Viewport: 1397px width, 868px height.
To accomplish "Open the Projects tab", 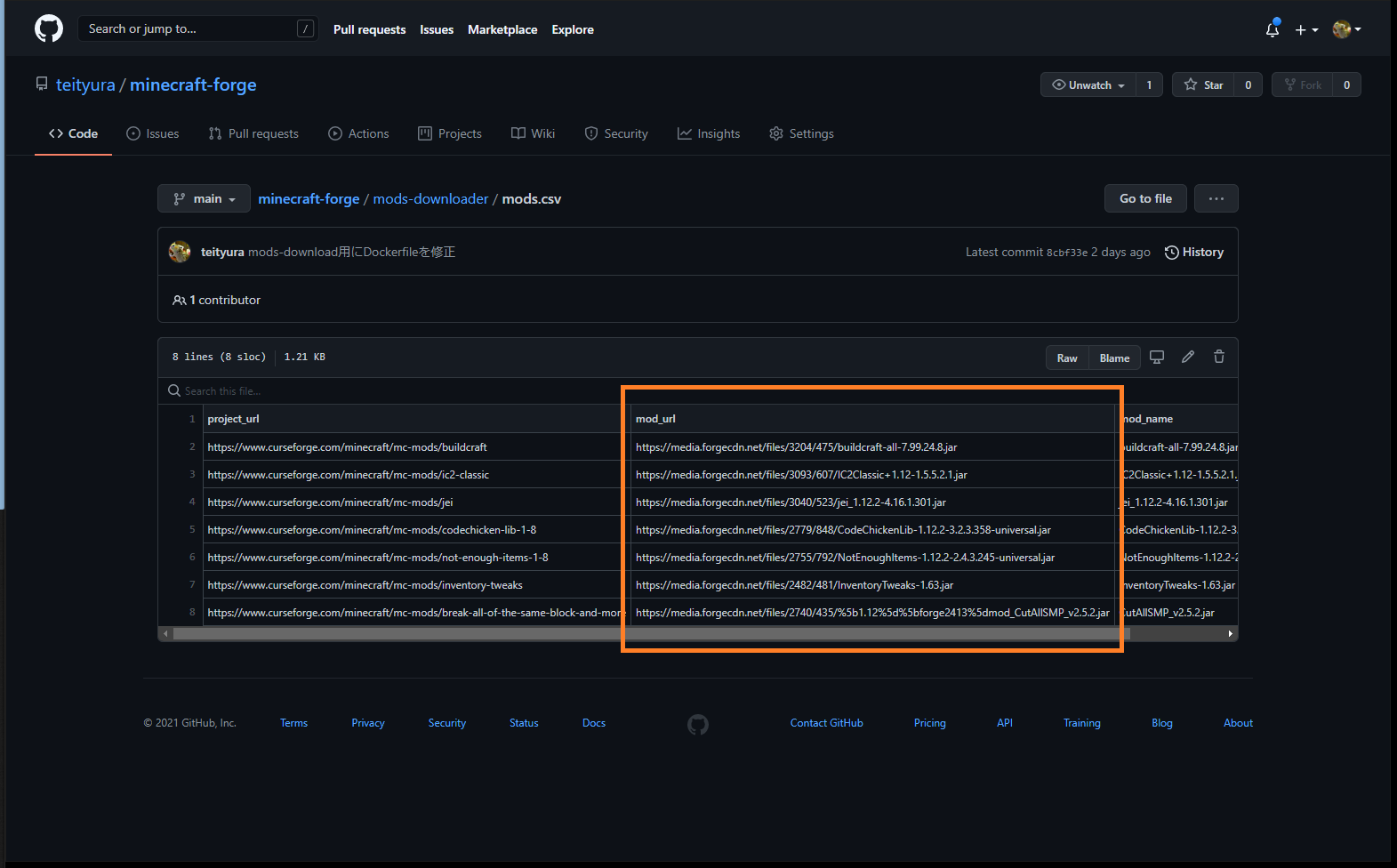I will [450, 133].
